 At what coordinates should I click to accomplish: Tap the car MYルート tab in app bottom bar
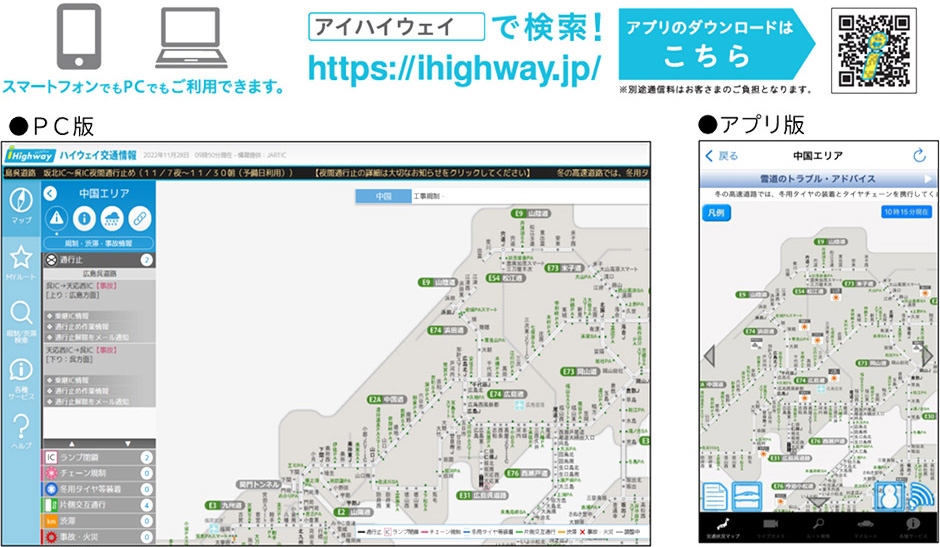(865, 528)
